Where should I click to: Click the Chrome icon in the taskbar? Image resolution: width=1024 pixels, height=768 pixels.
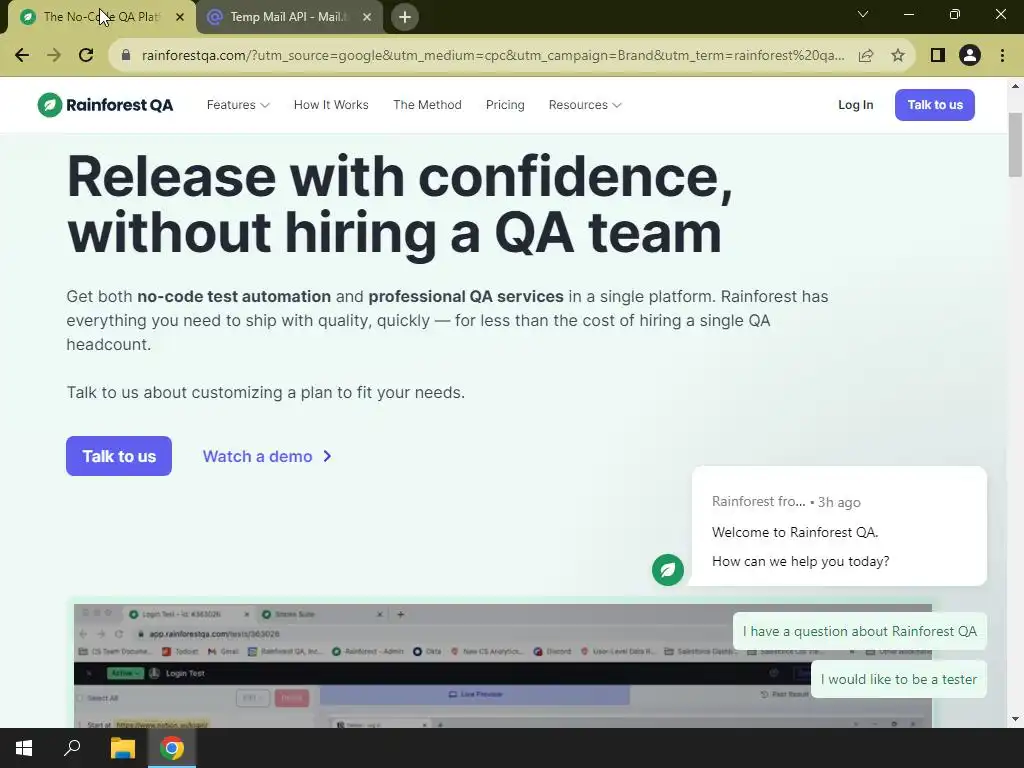click(172, 748)
